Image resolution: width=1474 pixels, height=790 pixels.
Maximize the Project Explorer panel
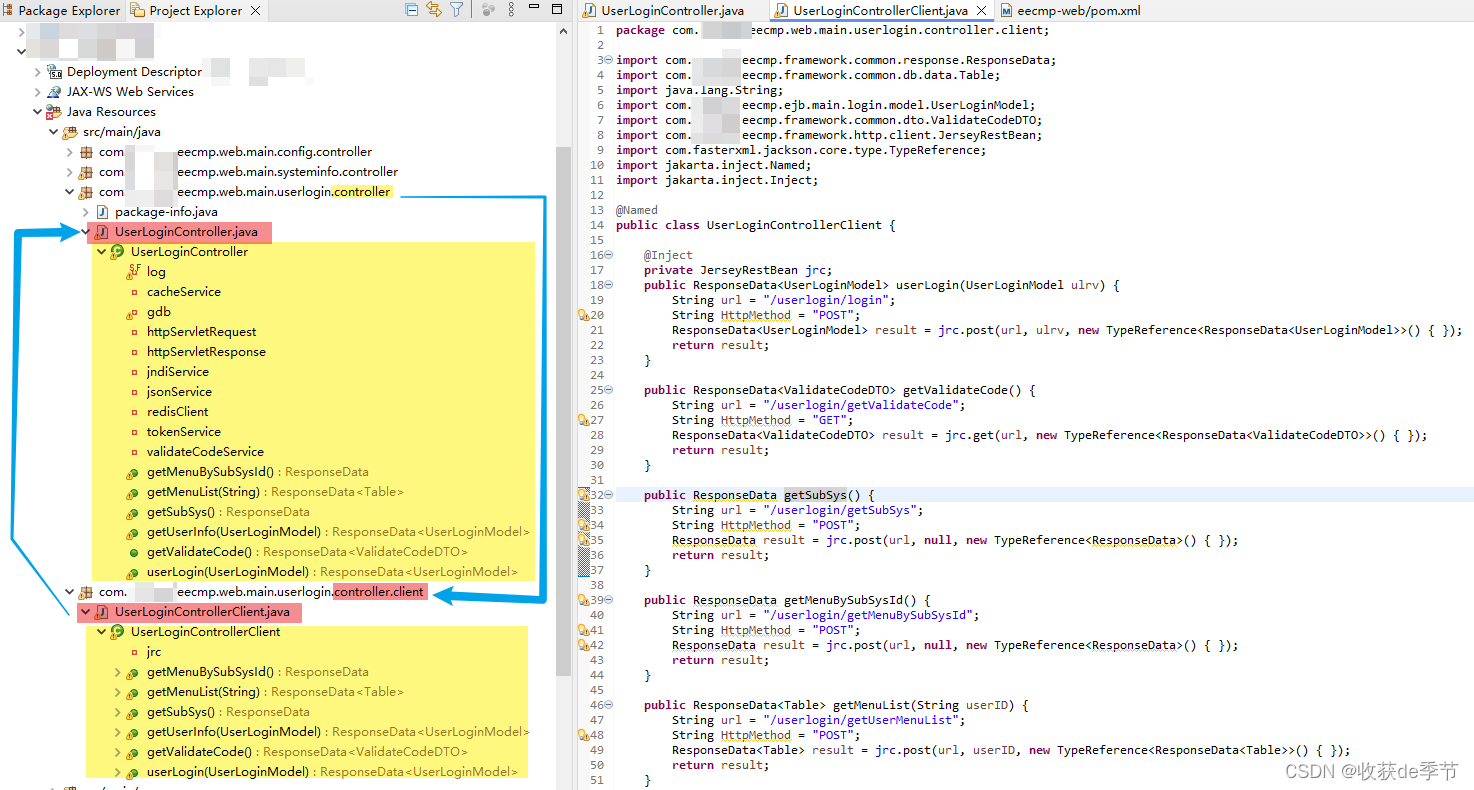tap(558, 10)
